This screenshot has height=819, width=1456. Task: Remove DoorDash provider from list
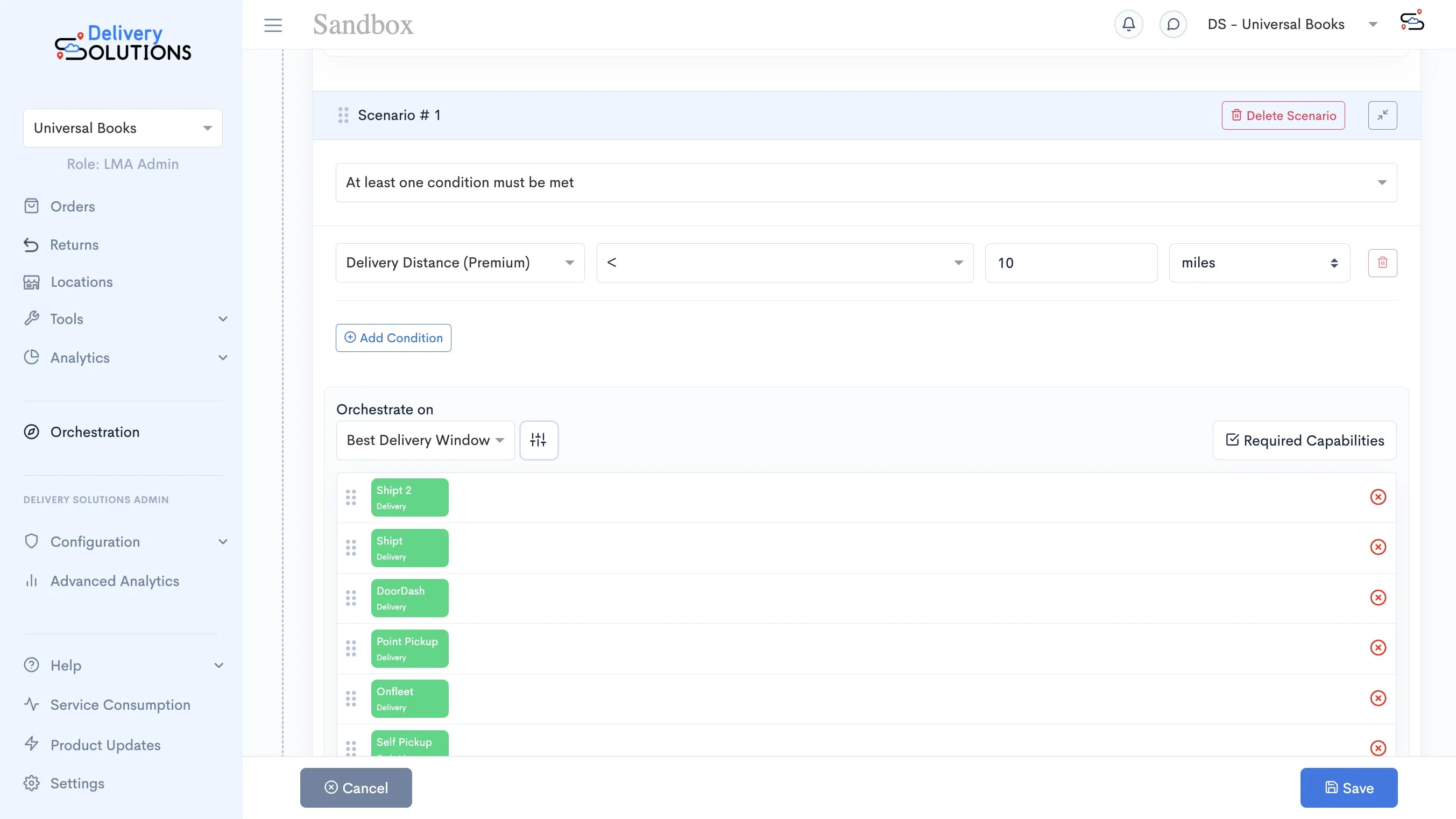point(1378,597)
